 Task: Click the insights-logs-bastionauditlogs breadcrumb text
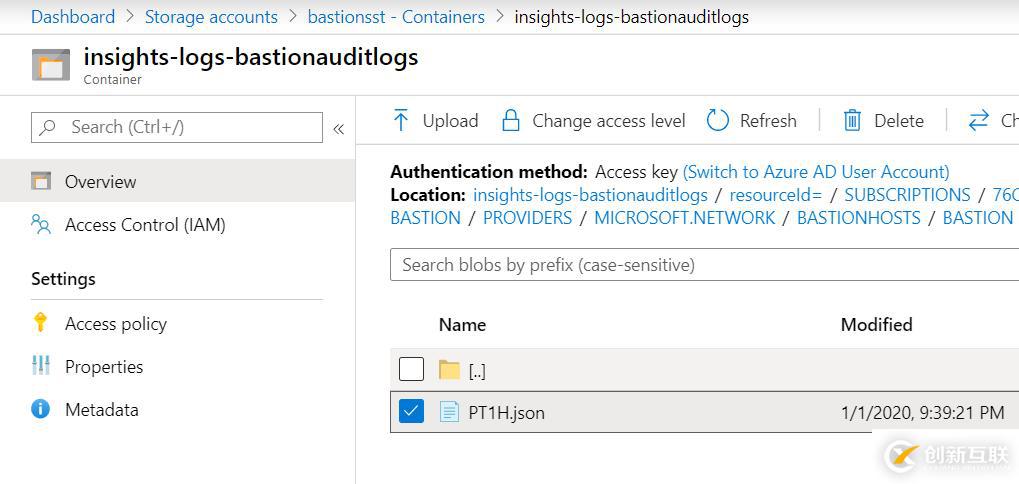pyautogui.click(x=632, y=17)
